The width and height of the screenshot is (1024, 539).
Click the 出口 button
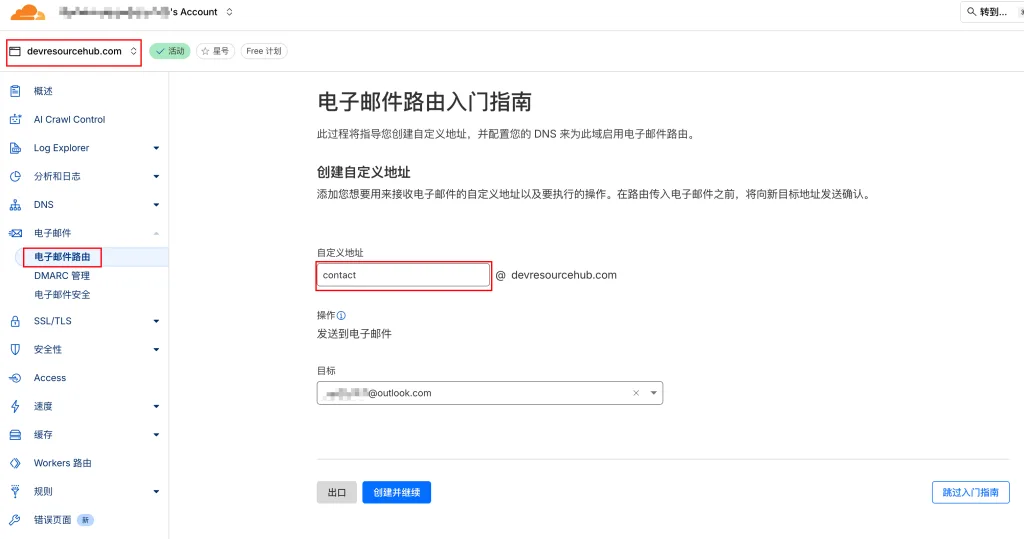click(337, 493)
